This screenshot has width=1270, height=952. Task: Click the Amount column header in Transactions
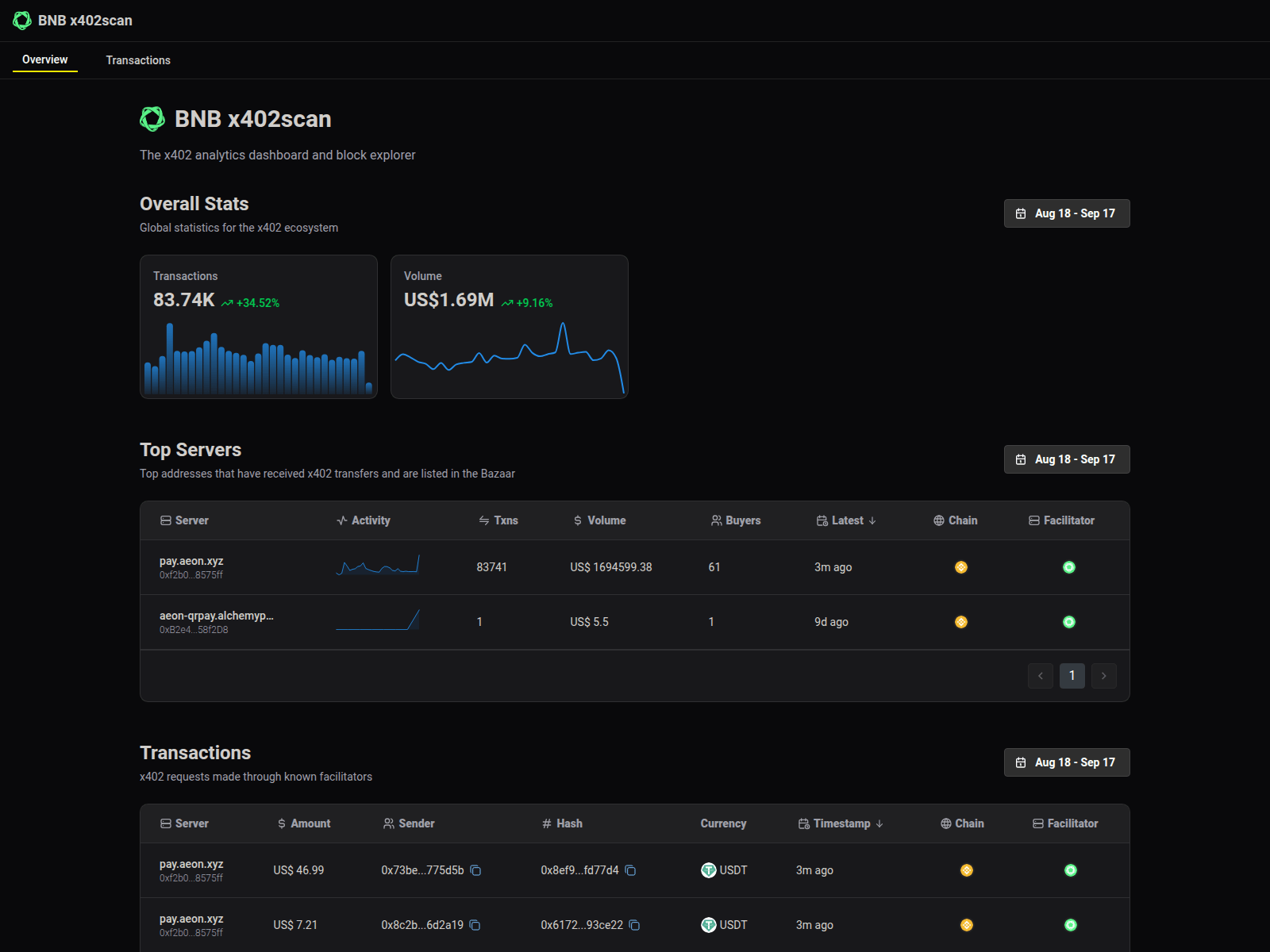(304, 823)
